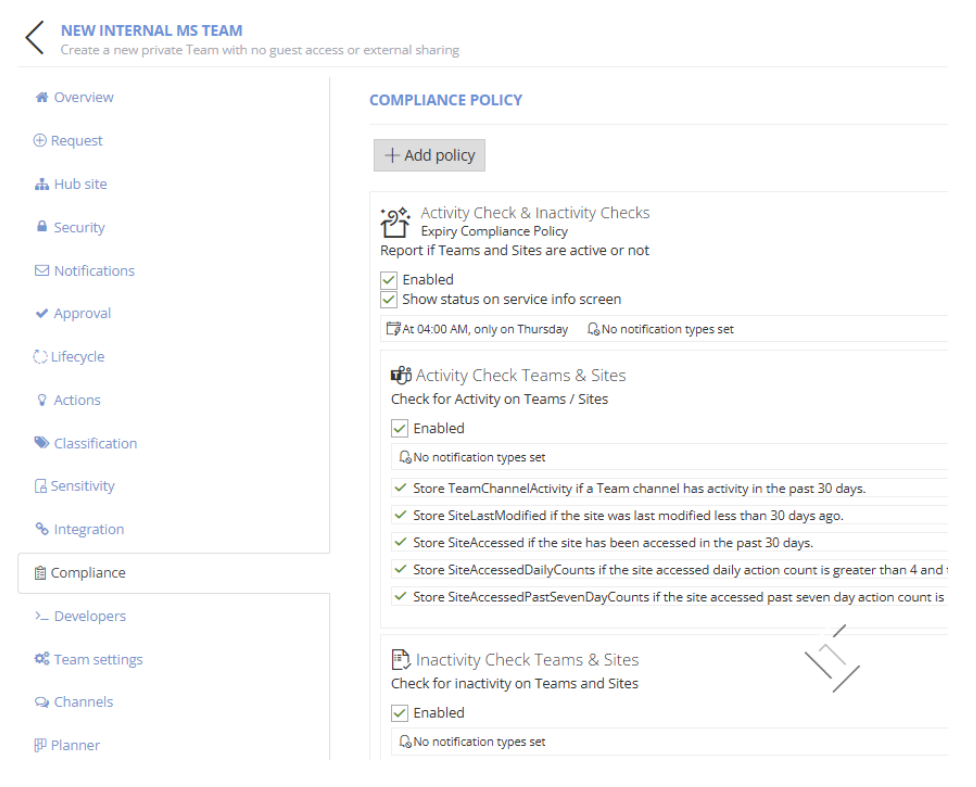Image resolution: width=976 pixels, height=787 pixels.
Task: Toggle Enabled for Inactivity Check Teams & Sites
Action: pyautogui.click(x=400, y=713)
